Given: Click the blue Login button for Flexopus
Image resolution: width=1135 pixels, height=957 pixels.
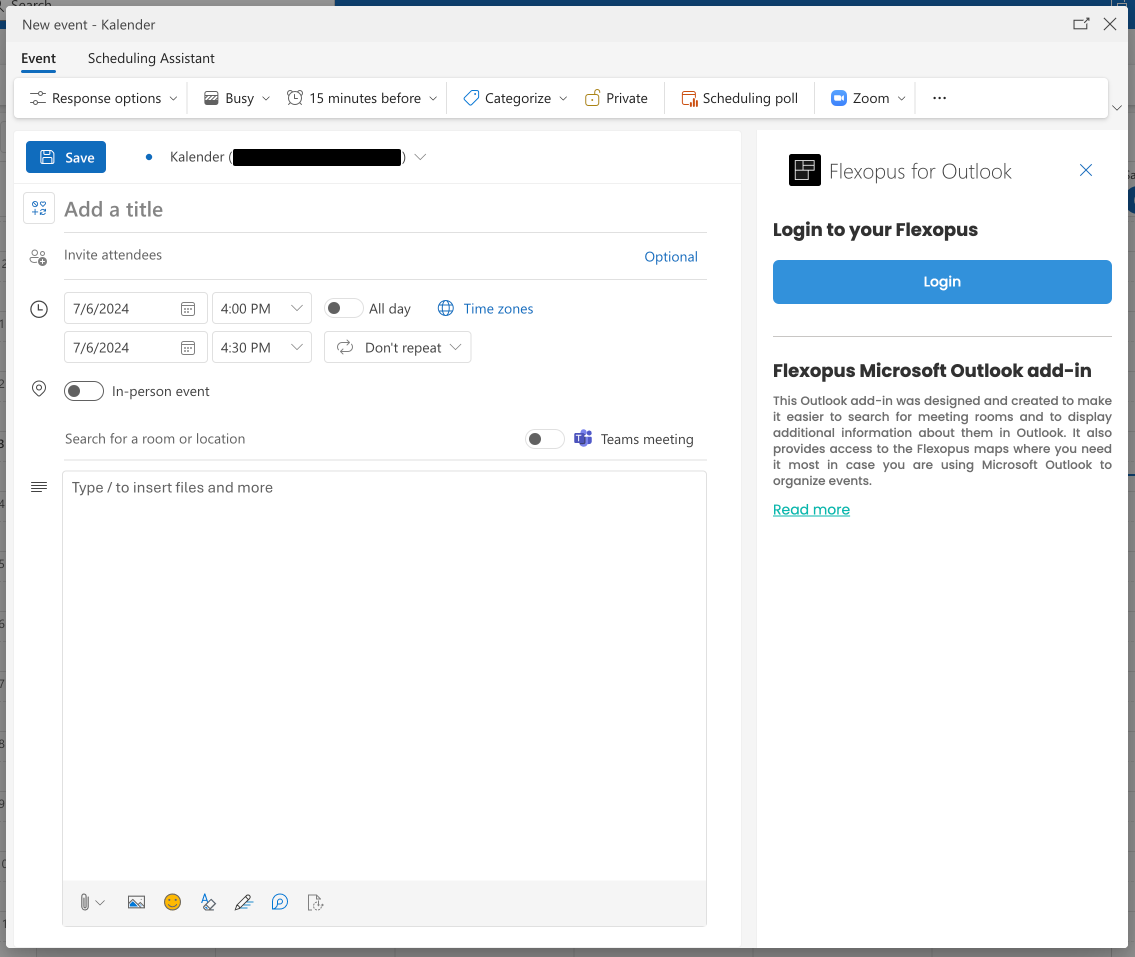Looking at the screenshot, I should coord(942,282).
